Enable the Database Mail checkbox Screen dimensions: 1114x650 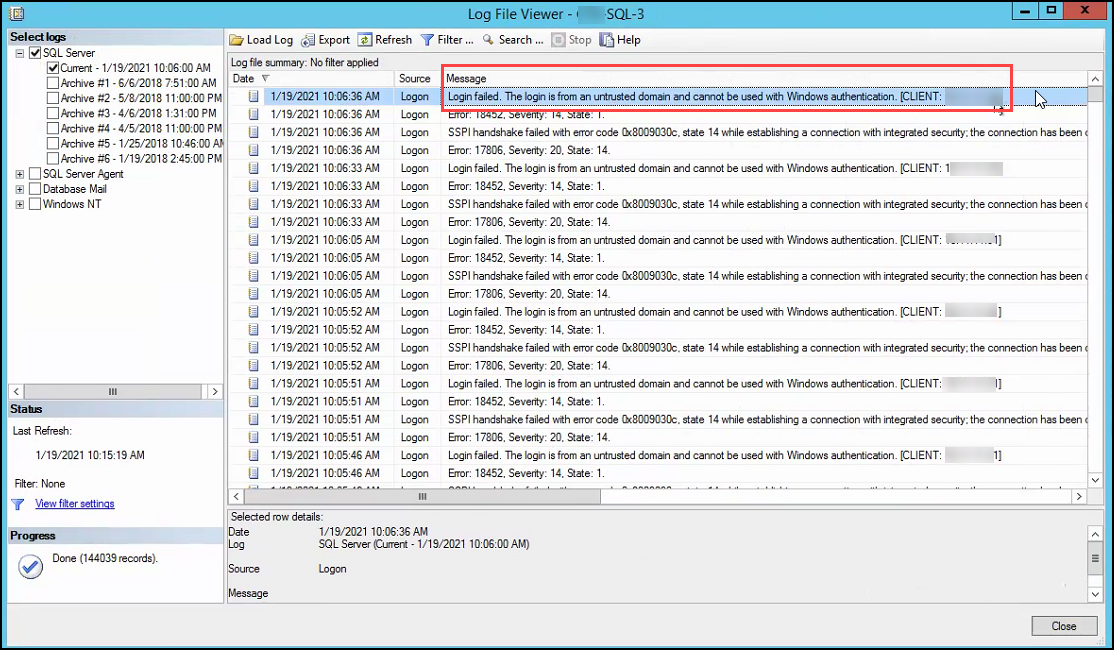35,189
